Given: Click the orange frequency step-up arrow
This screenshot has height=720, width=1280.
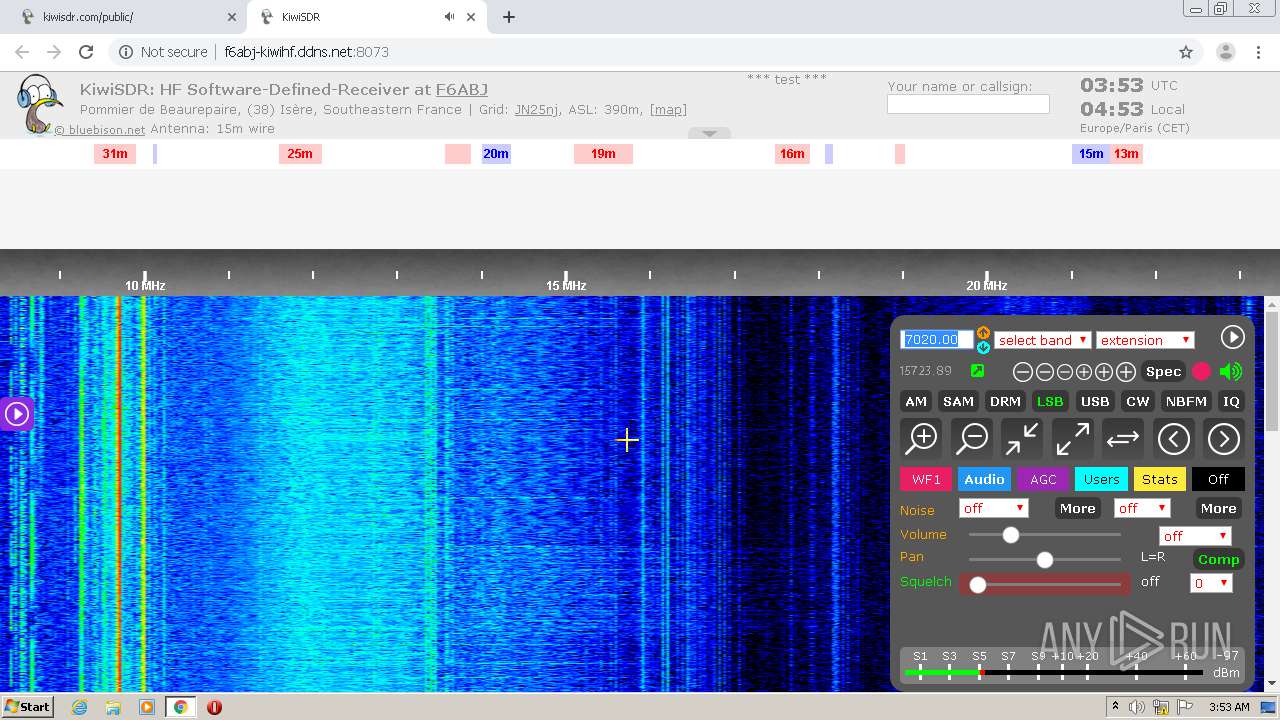Looking at the screenshot, I should 983,332.
